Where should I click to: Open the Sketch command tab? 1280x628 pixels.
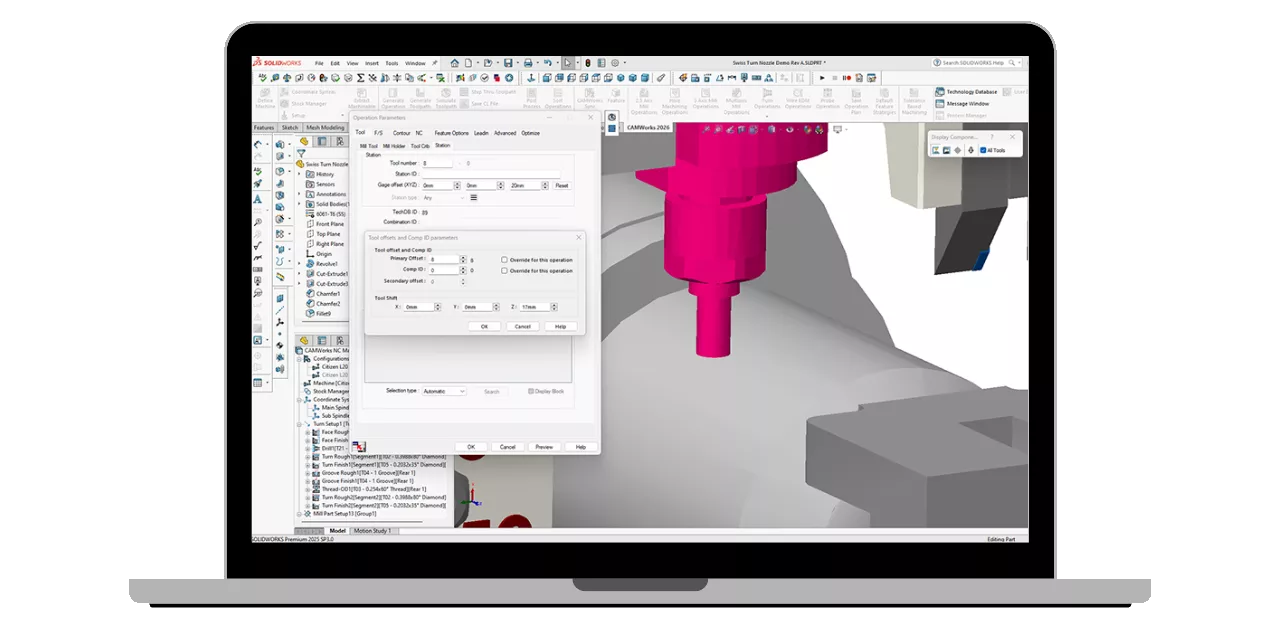pyautogui.click(x=290, y=127)
